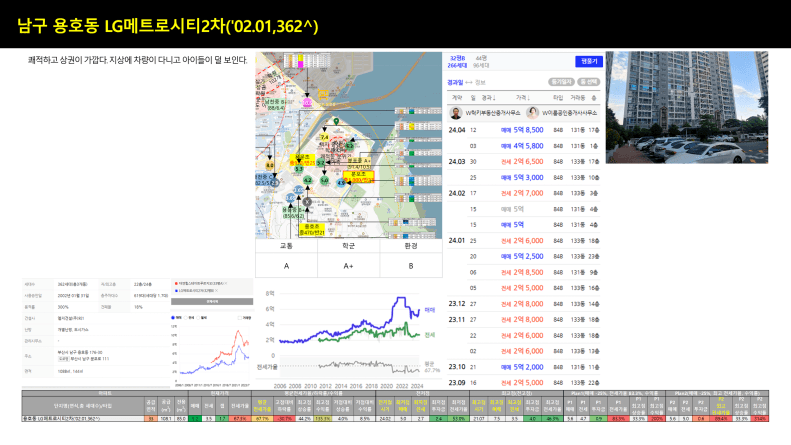This screenshot has width=791, height=445.
Task: Click the yellow bus icon on the map
Action: pos(323,94)
